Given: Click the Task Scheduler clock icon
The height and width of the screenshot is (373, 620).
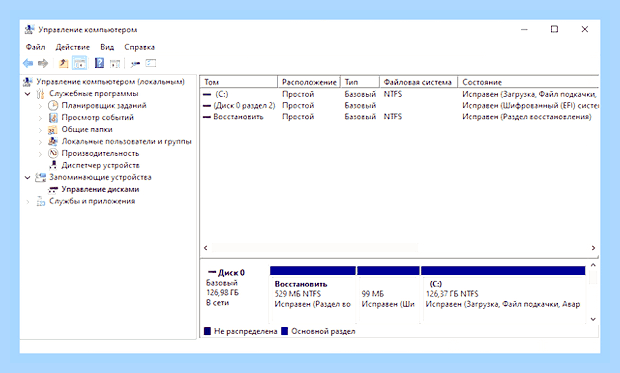Looking at the screenshot, I should [x=53, y=105].
